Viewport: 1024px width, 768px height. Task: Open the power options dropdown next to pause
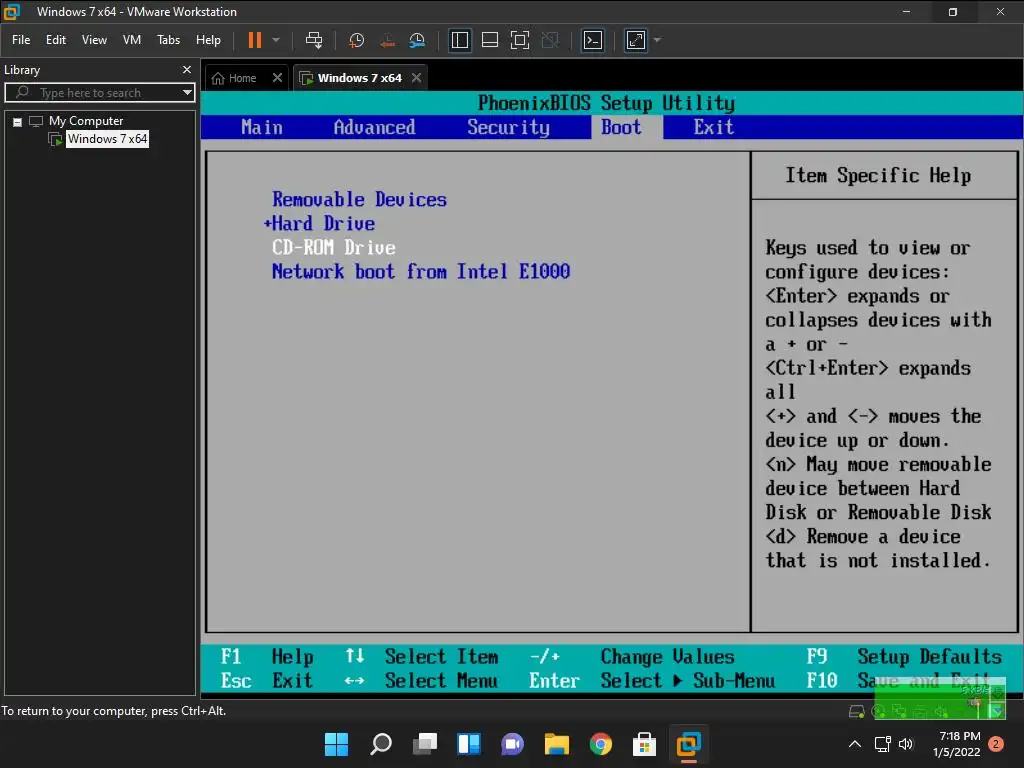tap(276, 40)
